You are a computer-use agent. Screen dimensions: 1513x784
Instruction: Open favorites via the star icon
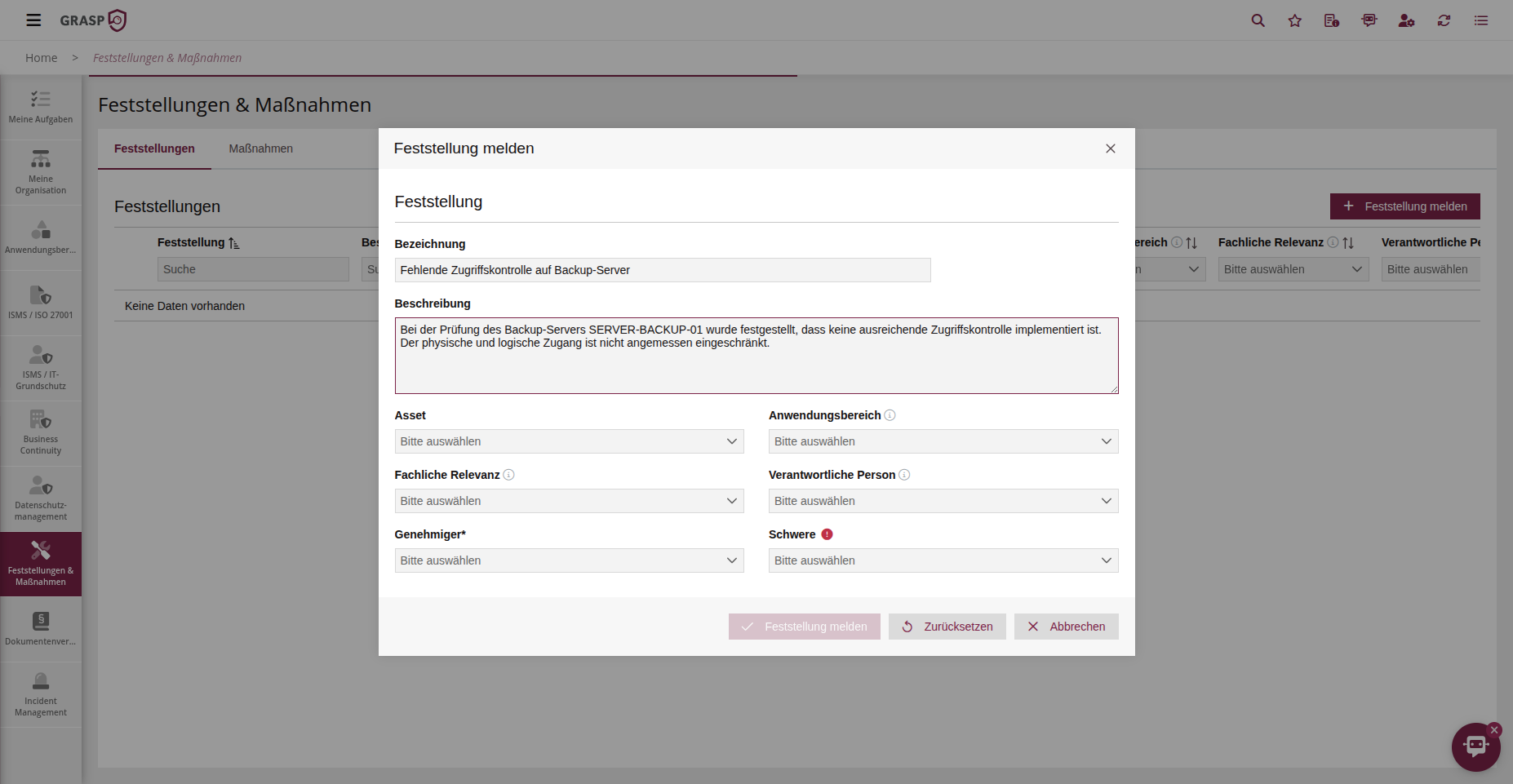tap(1295, 20)
